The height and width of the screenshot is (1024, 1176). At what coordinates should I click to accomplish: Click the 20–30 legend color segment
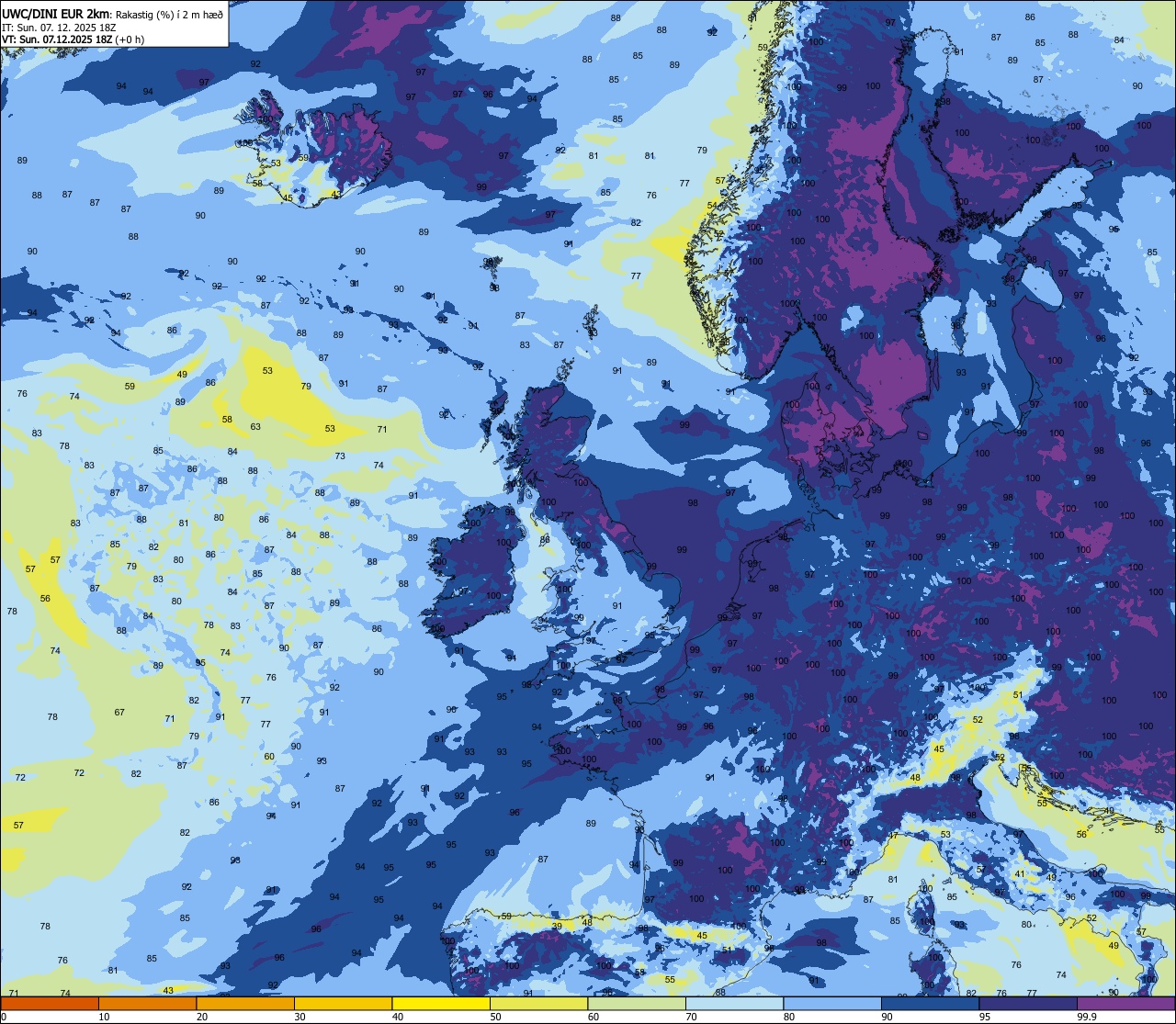(245, 1003)
